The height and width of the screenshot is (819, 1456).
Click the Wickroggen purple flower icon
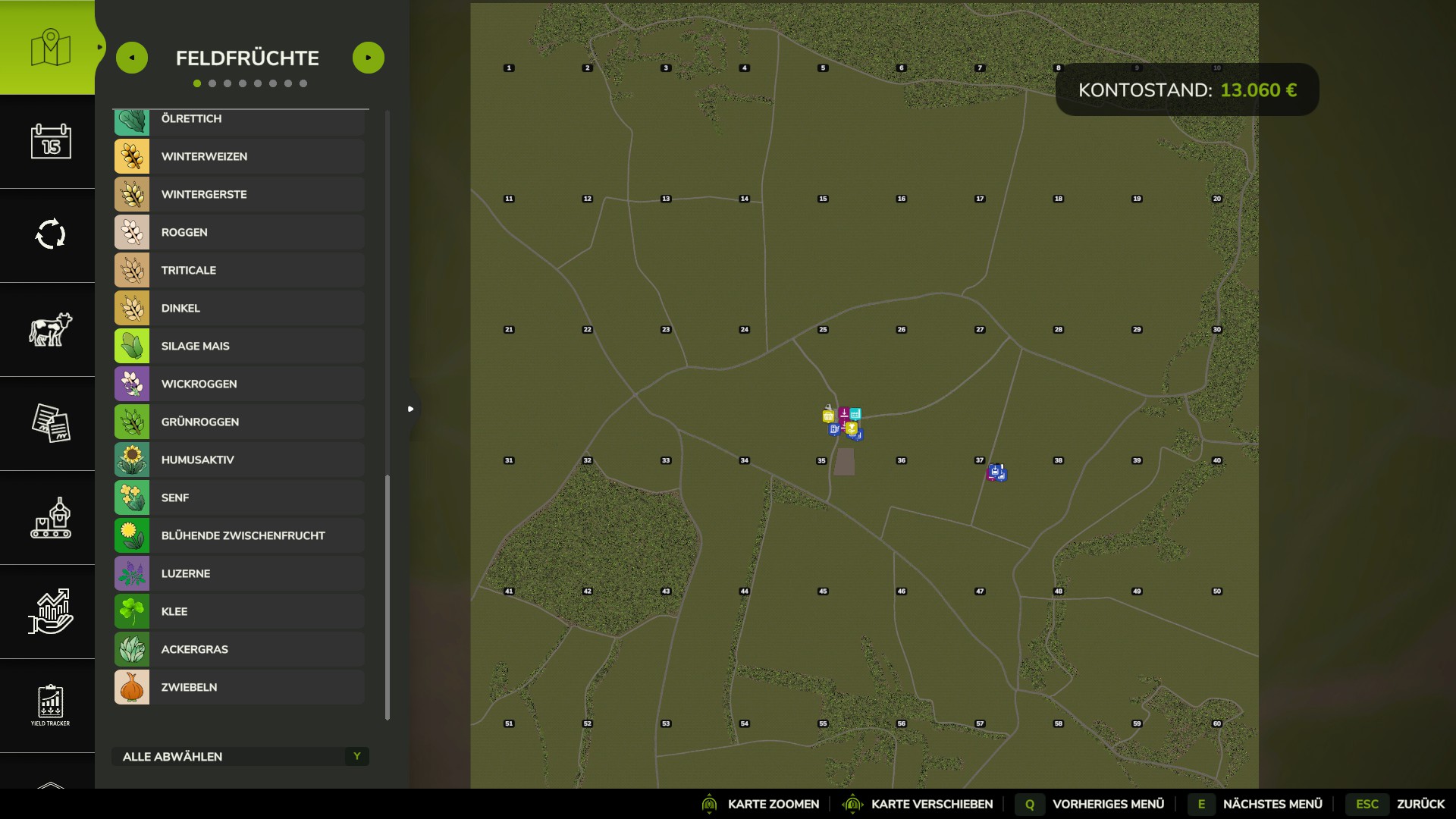click(132, 384)
